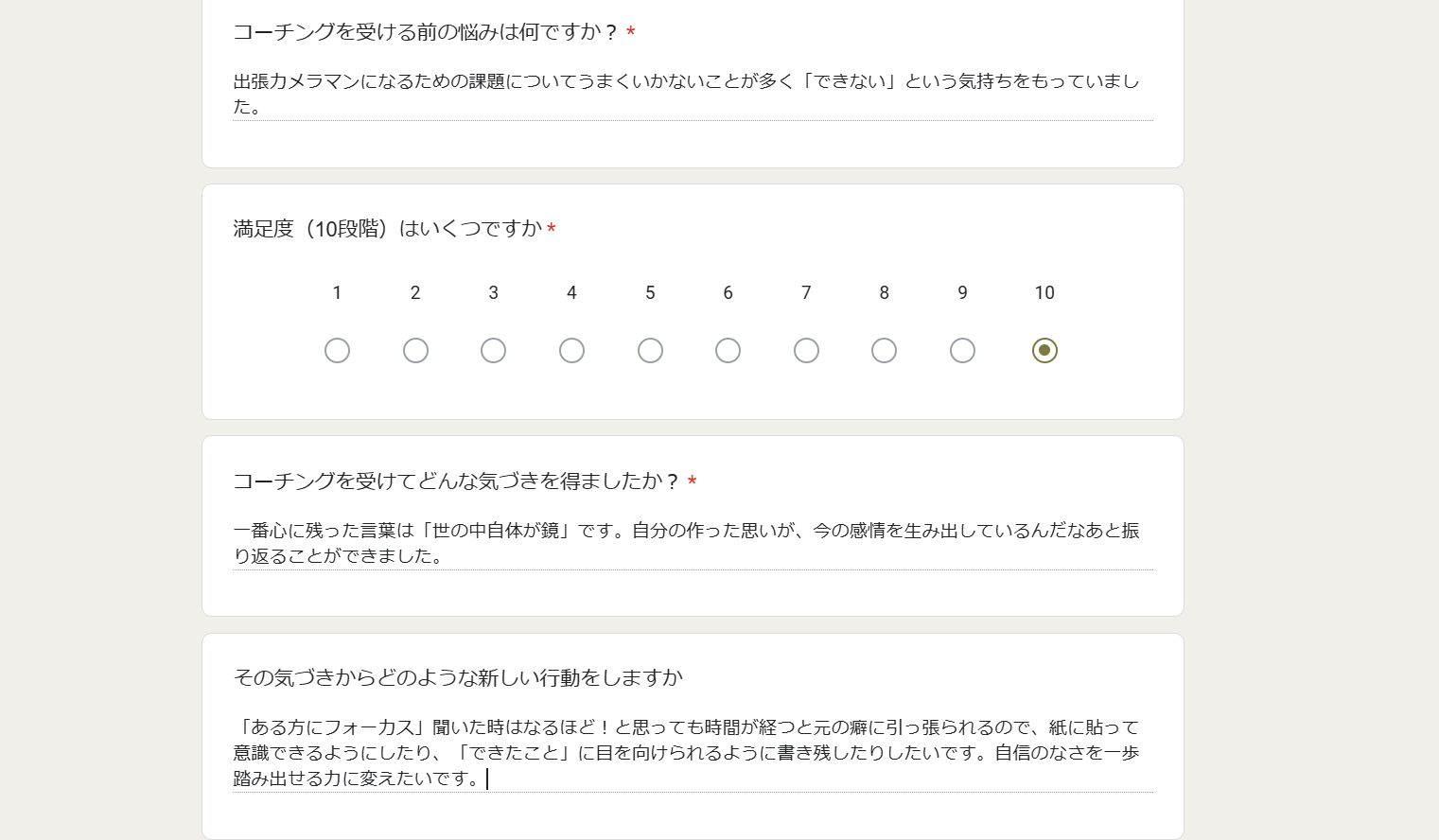Screen dimensions: 1439x840
Task: Click the 満足度（10段階）question title
Action: 388,229
